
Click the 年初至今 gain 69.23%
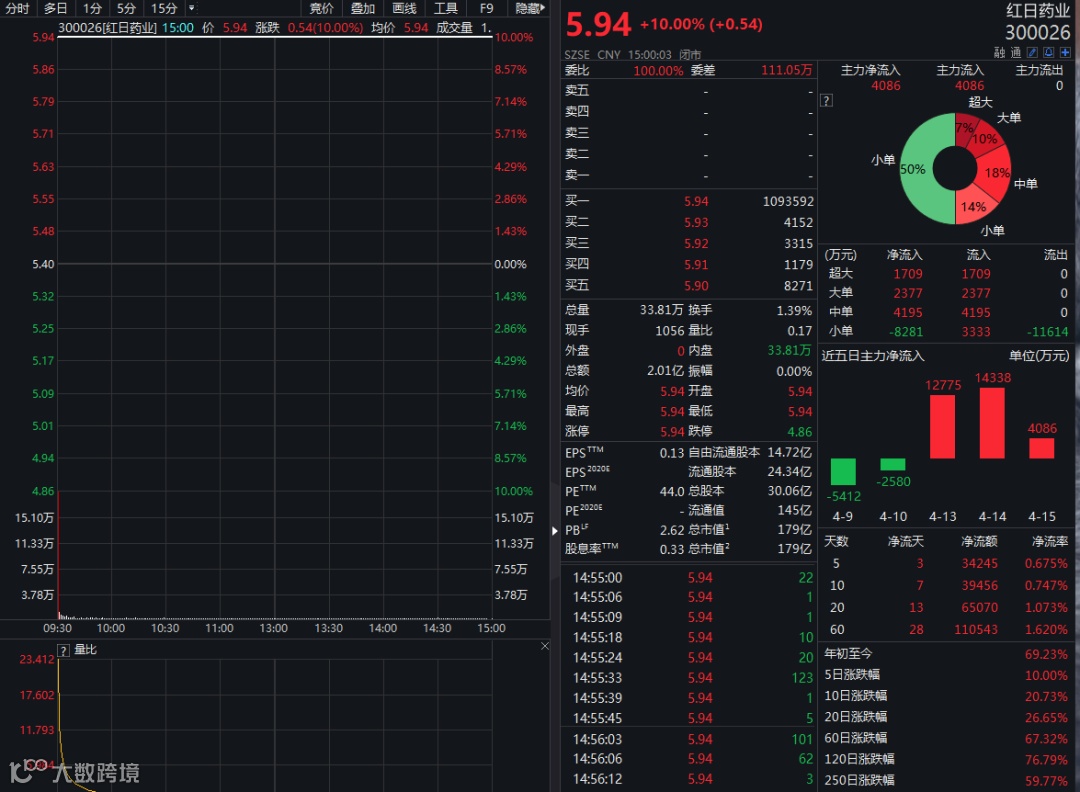(1046, 654)
